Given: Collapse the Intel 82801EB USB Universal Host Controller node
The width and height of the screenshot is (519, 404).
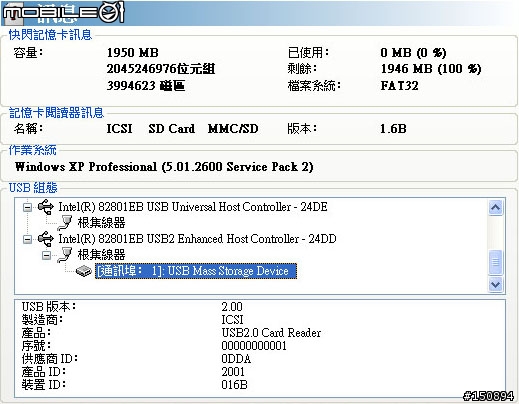Looking at the screenshot, I should coord(28,207).
